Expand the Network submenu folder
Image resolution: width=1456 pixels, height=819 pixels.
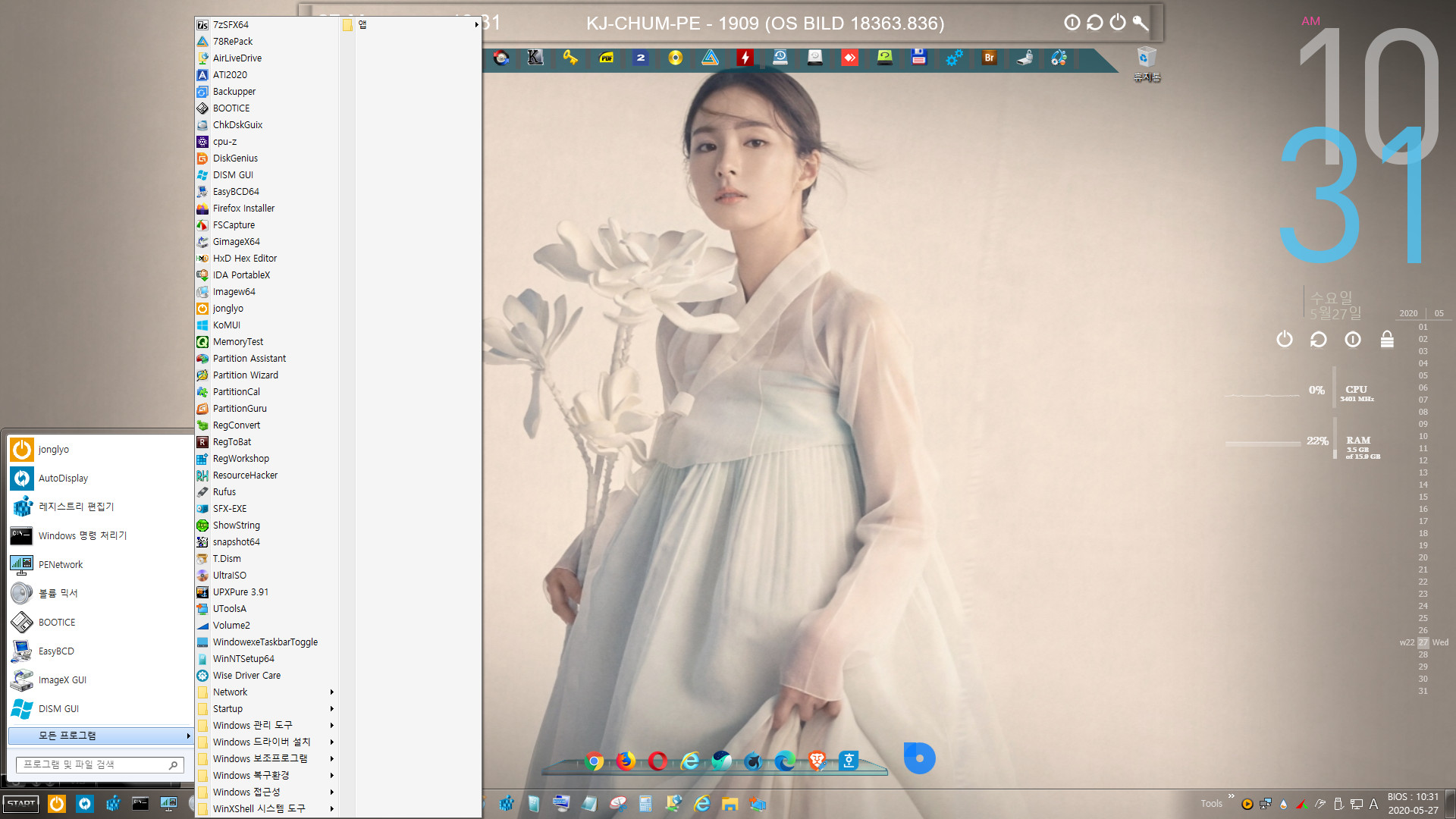pos(265,692)
